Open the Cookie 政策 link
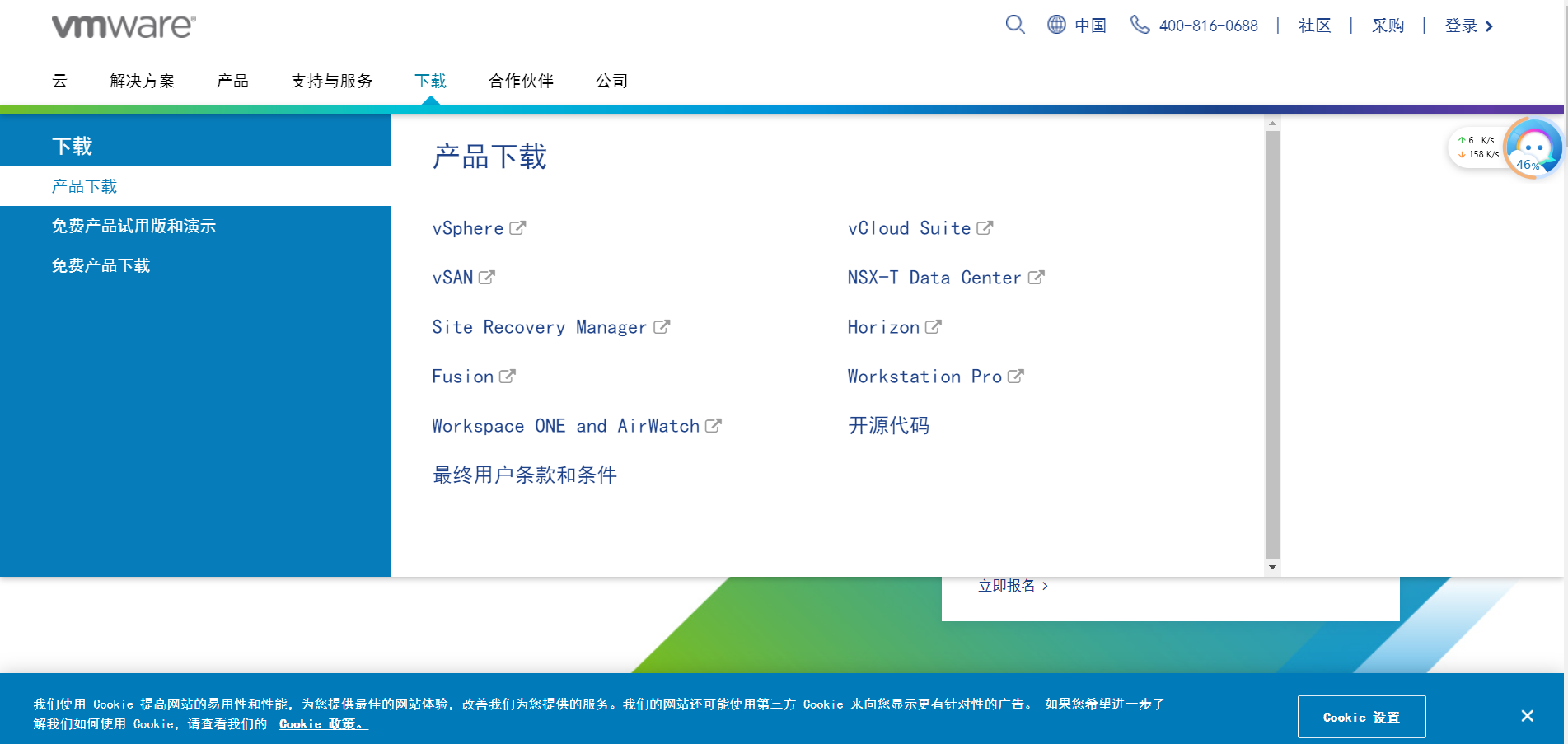The width and height of the screenshot is (1568, 744). tap(323, 724)
